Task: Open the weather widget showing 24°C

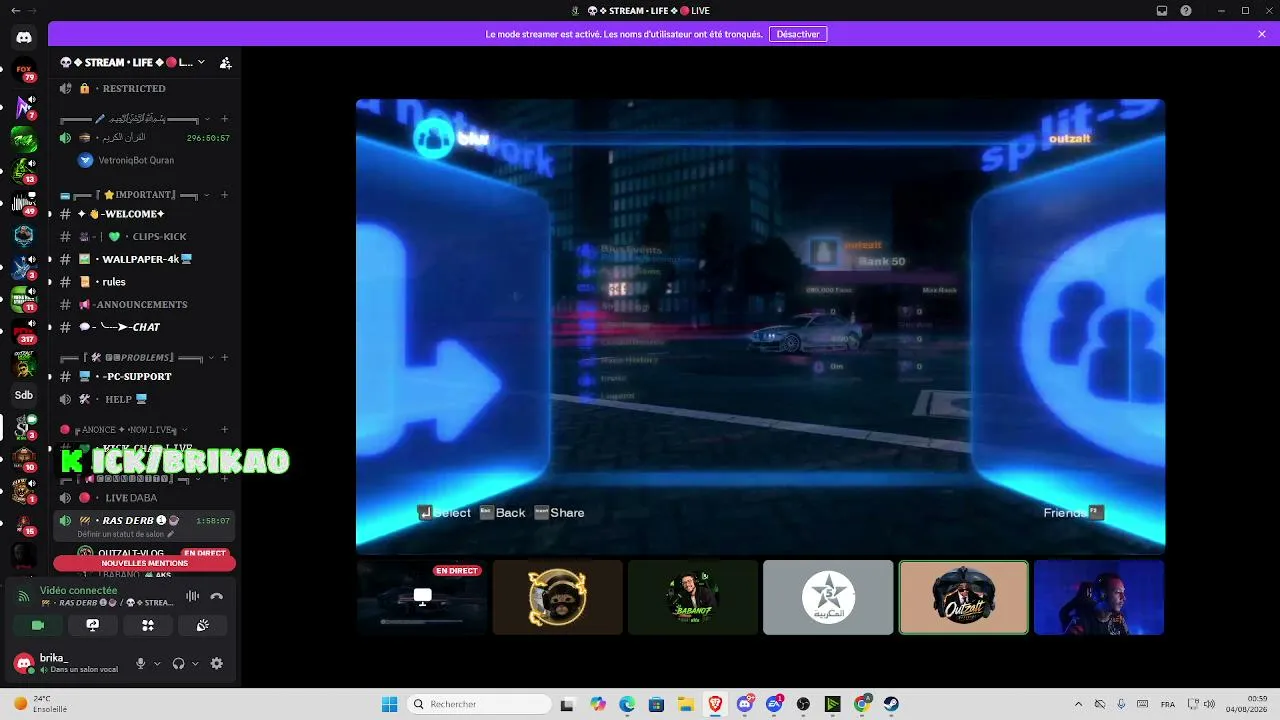Action: (x=40, y=704)
